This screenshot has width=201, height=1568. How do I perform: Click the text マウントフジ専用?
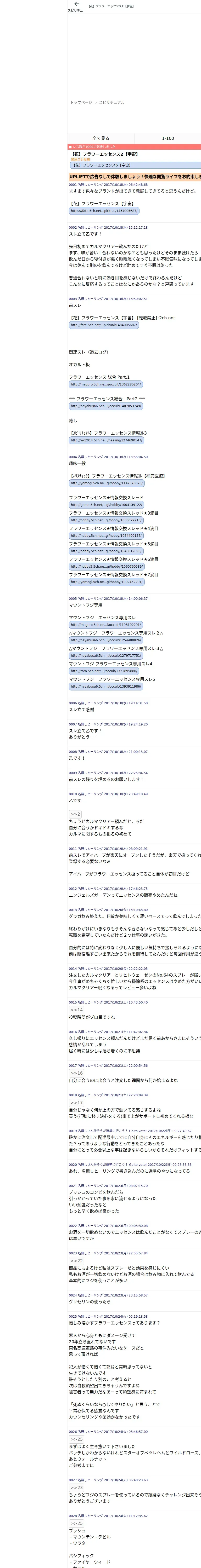coord(85,605)
